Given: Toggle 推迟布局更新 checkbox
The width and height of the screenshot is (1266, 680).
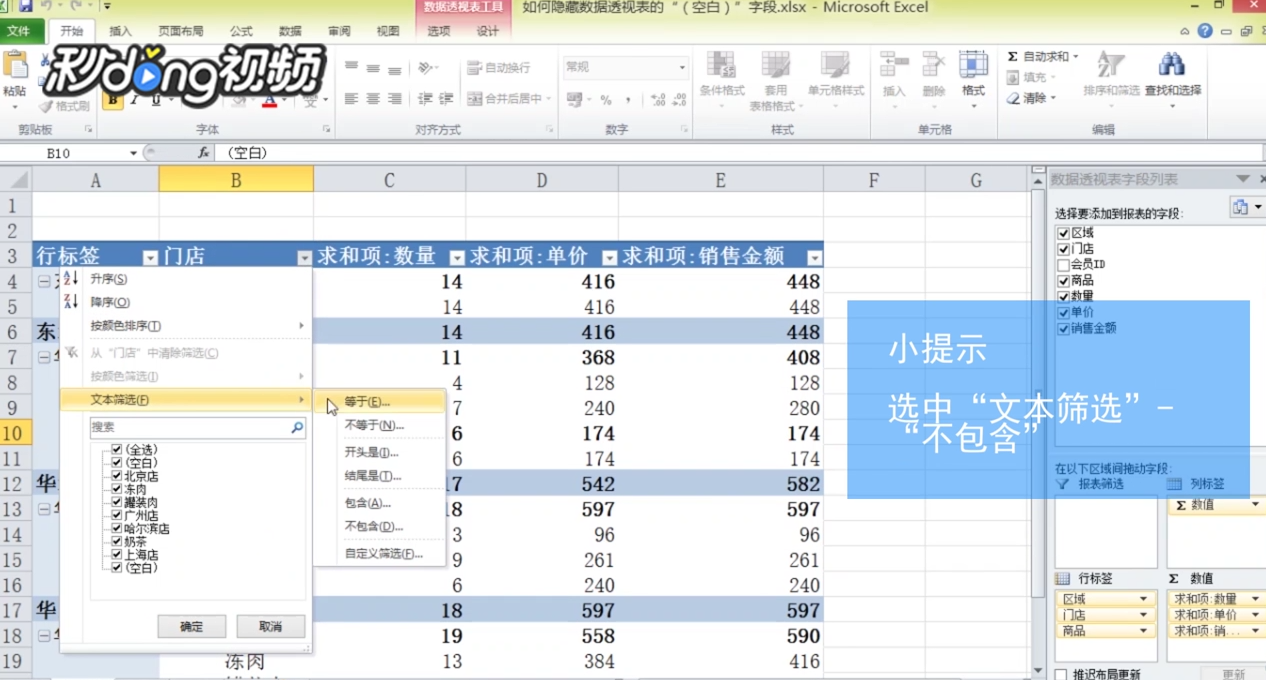Looking at the screenshot, I should 1061,674.
